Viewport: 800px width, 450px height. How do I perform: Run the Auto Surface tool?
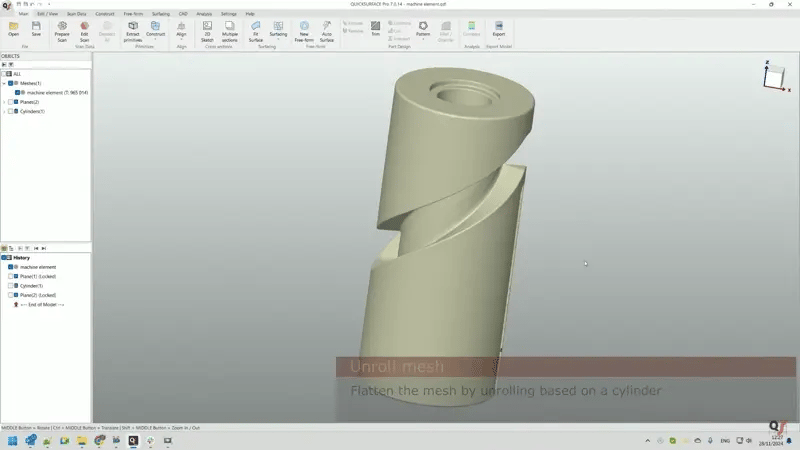327,27
